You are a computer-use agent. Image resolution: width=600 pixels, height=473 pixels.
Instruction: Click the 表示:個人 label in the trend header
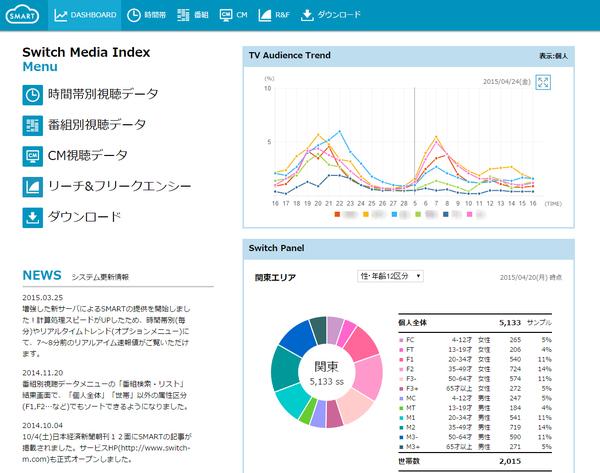[x=553, y=56]
